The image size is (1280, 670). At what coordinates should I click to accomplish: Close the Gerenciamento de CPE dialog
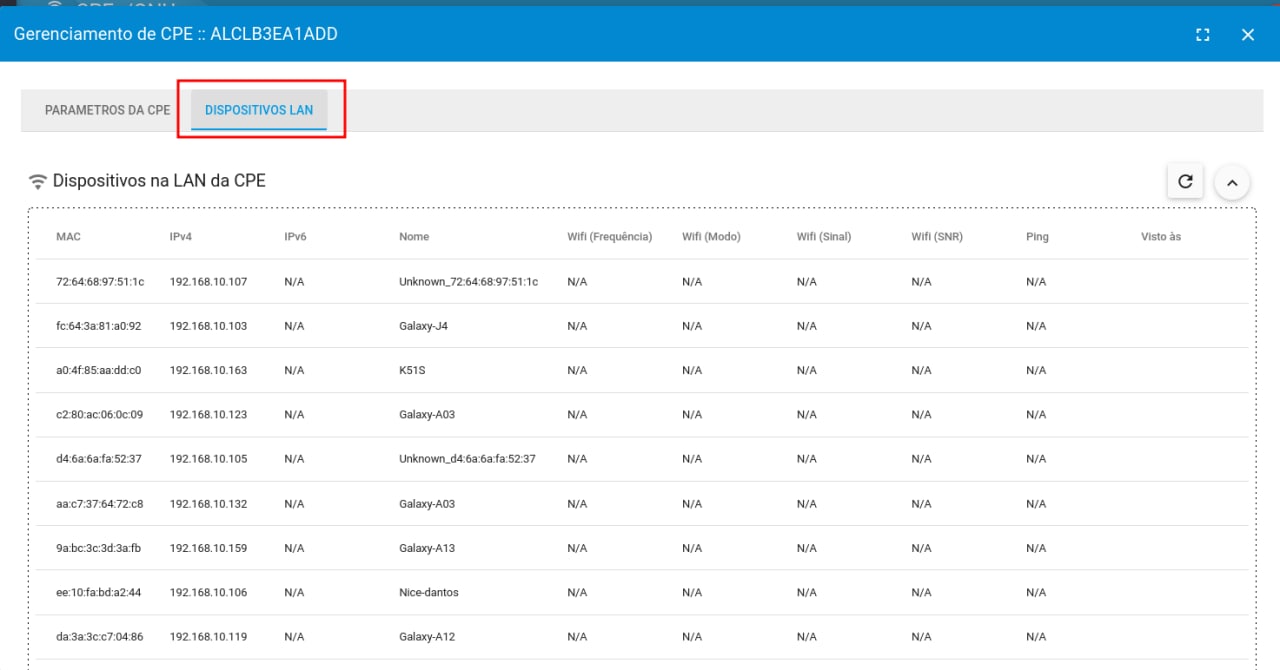(1248, 34)
